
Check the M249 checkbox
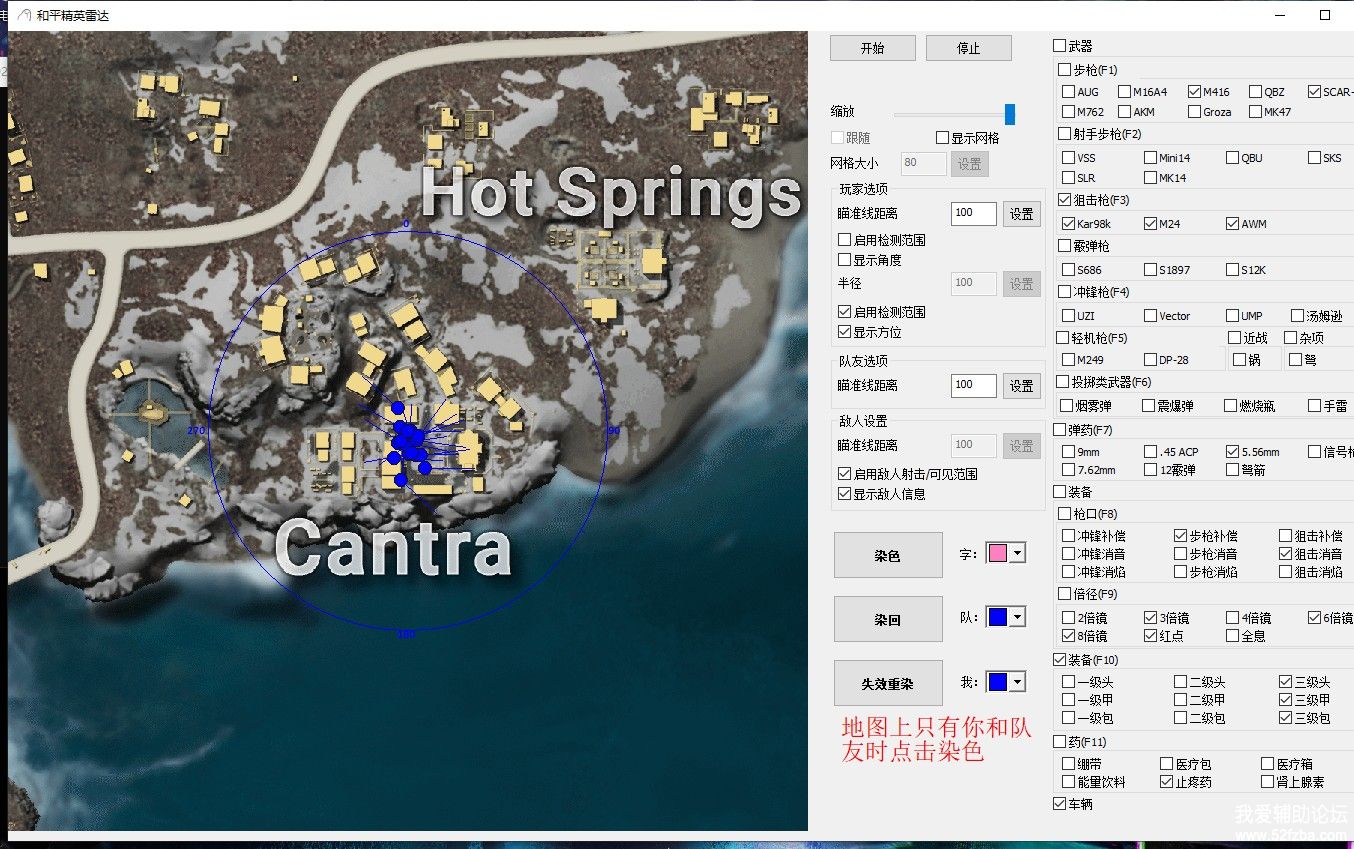pyautogui.click(x=1069, y=360)
